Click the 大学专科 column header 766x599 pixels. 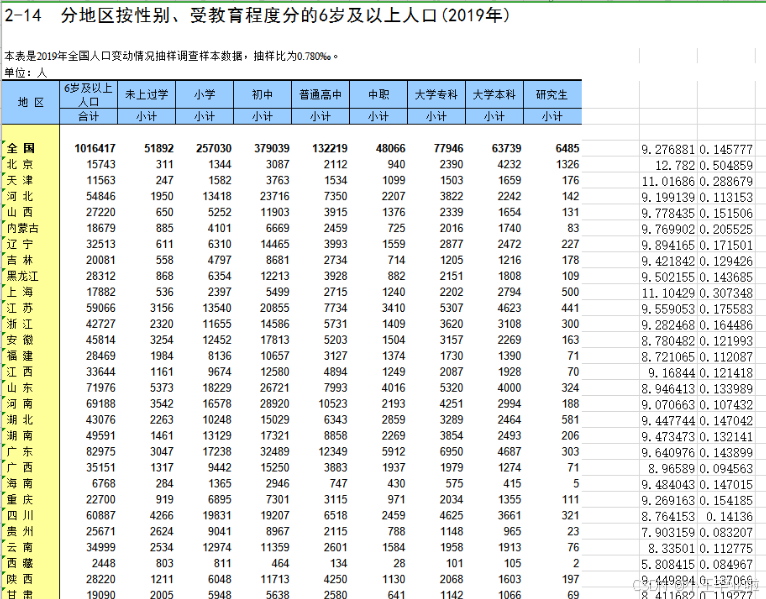coord(436,95)
